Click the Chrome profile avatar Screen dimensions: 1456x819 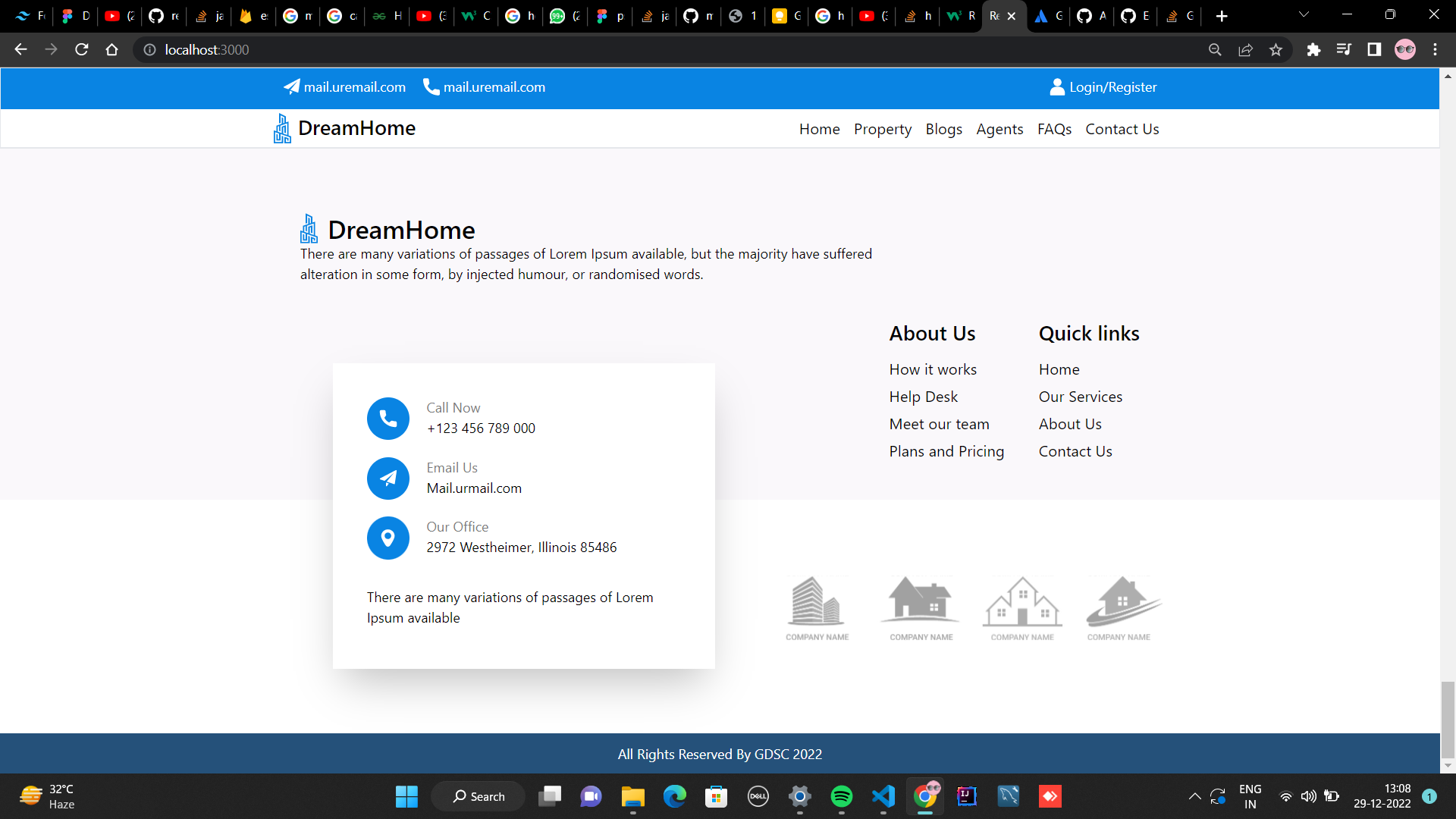pyautogui.click(x=1405, y=49)
